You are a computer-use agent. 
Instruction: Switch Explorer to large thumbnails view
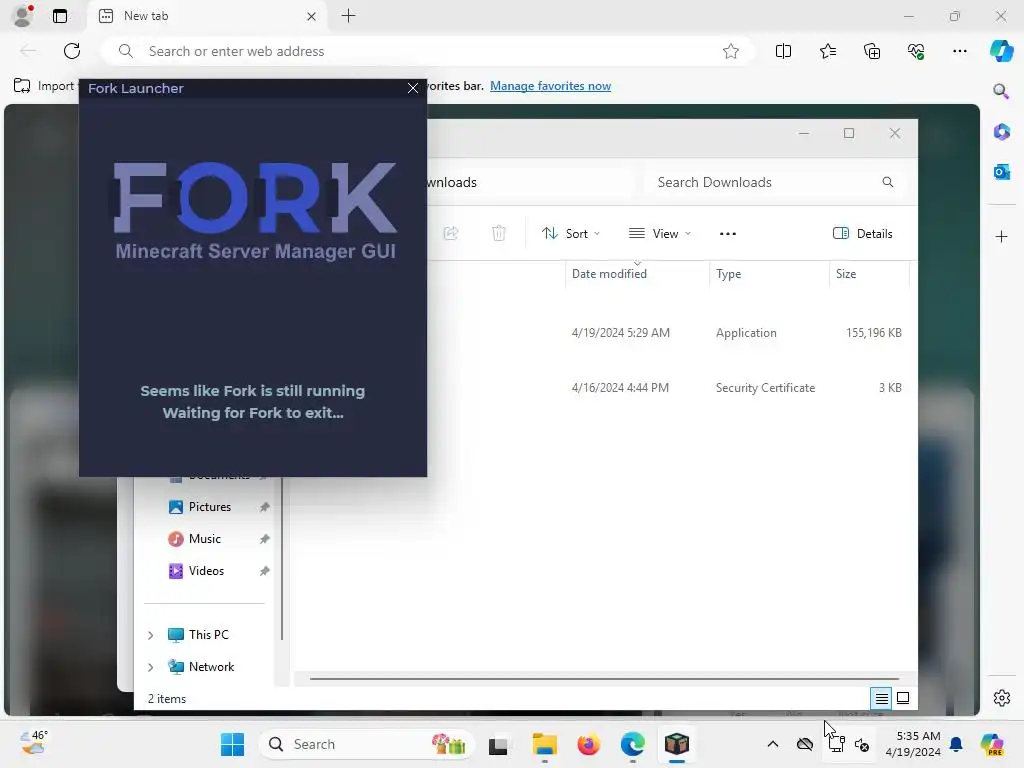pos(903,698)
